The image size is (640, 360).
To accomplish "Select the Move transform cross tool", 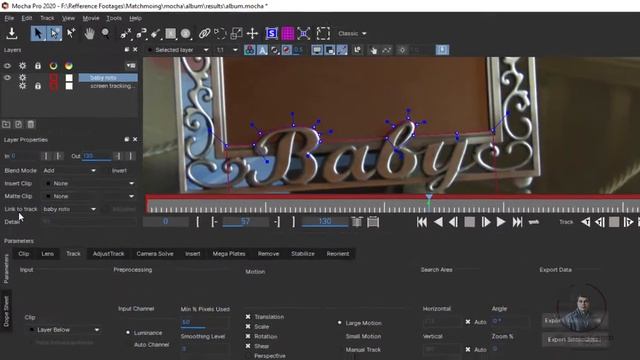I will [x=252, y=33].
